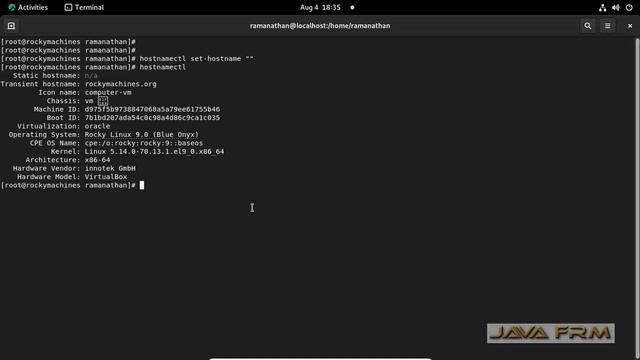Click the standalone hostnamectl command line

tap(163, 67)
